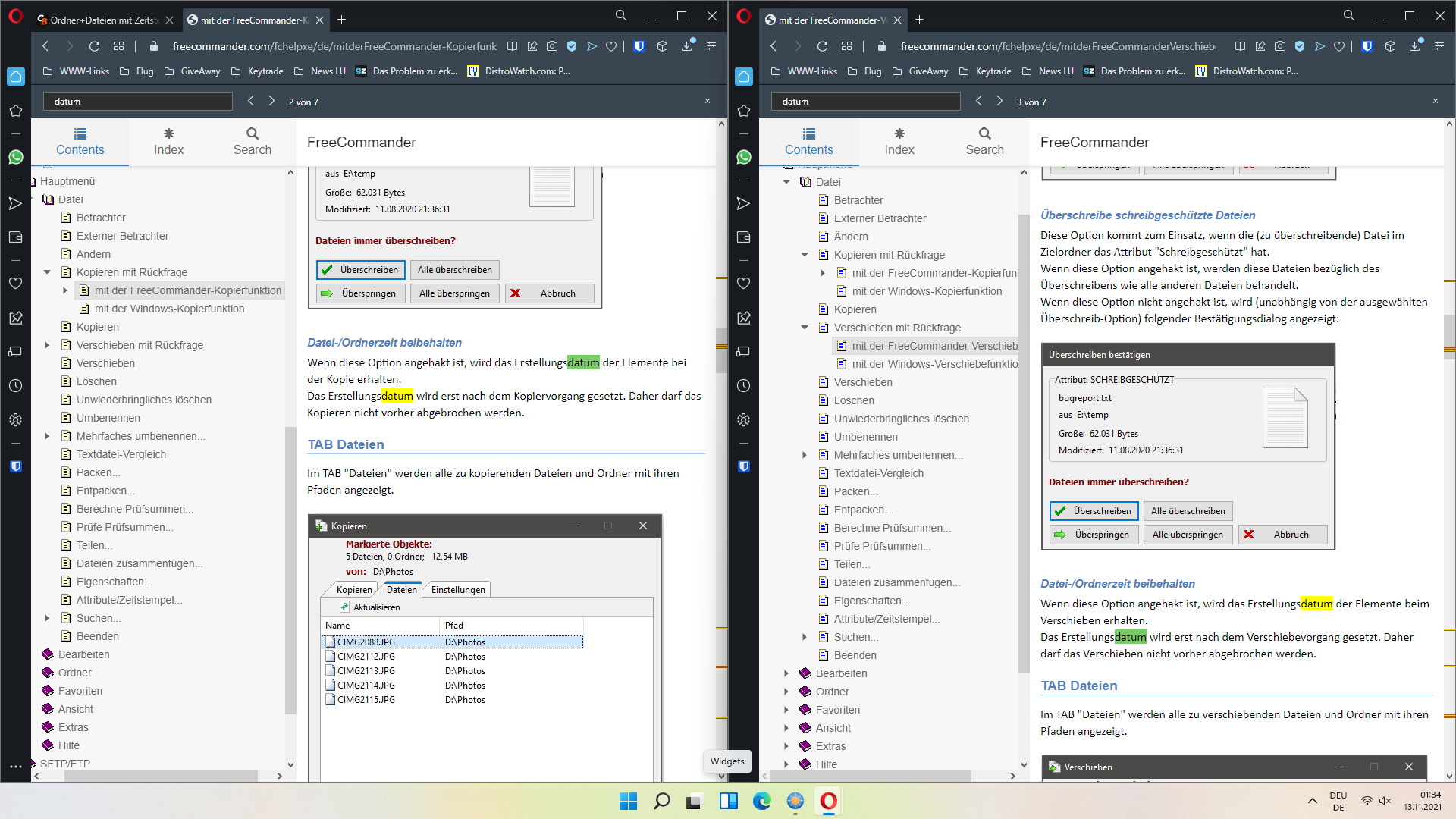
Task: Switch to Search tab in right help pane
Action: click(984, 141)
